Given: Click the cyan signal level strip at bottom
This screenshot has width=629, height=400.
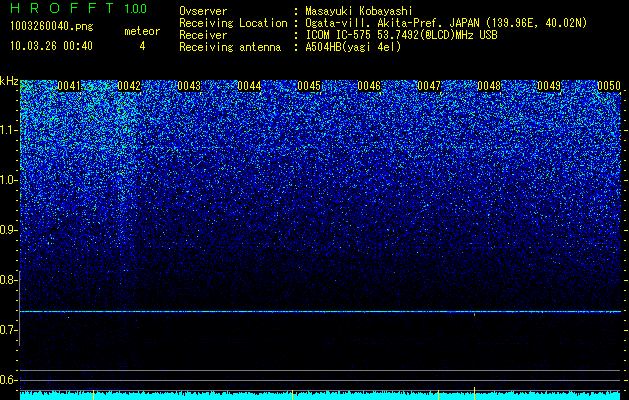Looking at the screenshot, I should (321, 396).
